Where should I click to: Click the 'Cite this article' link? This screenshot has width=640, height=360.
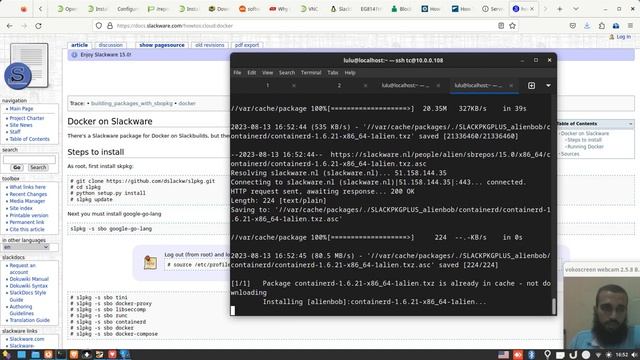point(27,229)
